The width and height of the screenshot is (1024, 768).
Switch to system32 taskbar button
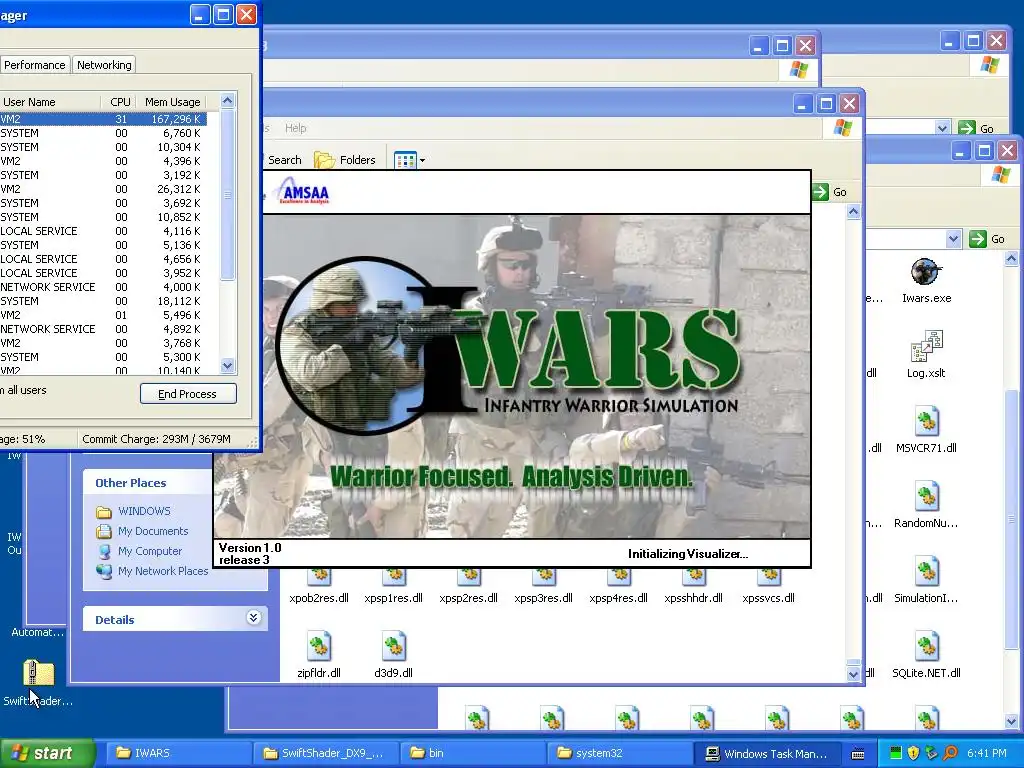point(618,753)
